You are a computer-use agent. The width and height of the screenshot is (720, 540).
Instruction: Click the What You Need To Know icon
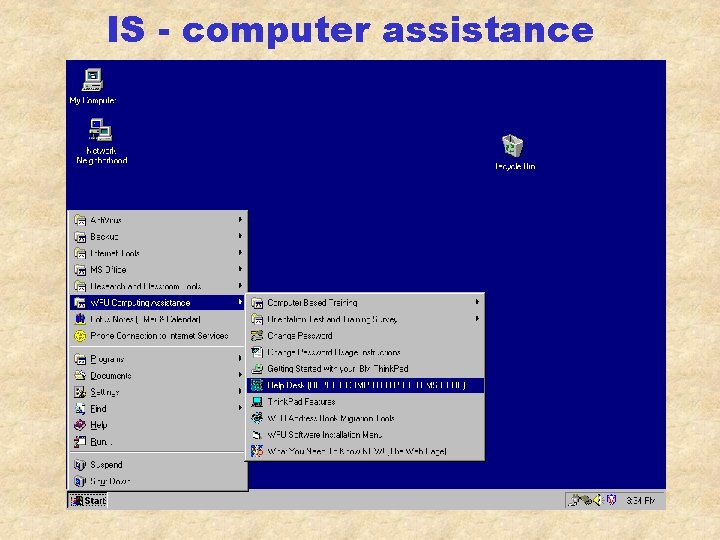(257, 451)
